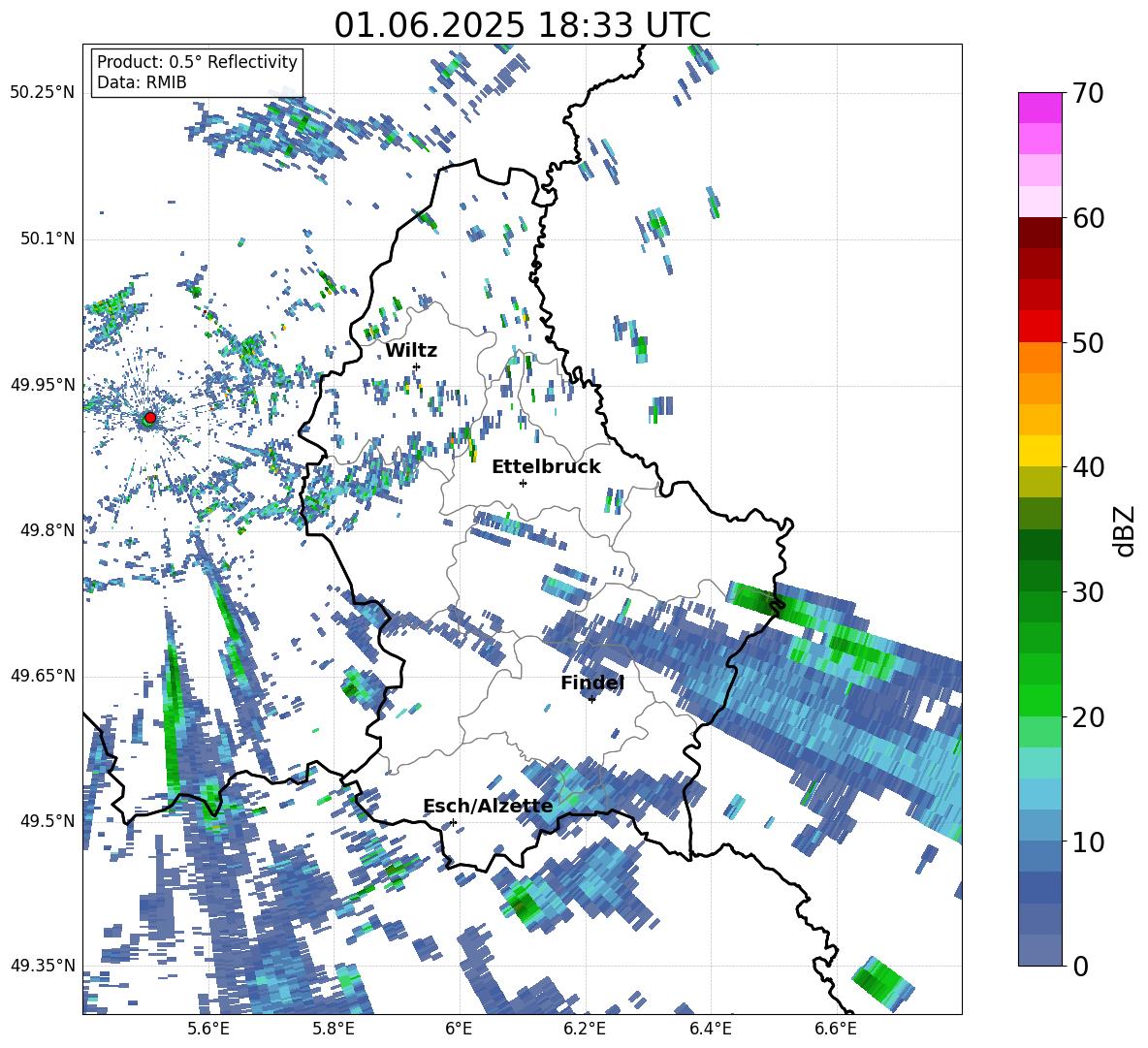This screenshot has height=1048, width=1148.
Task: Click the 30 colorbar tick label
Action: [x=1088, y=592]
